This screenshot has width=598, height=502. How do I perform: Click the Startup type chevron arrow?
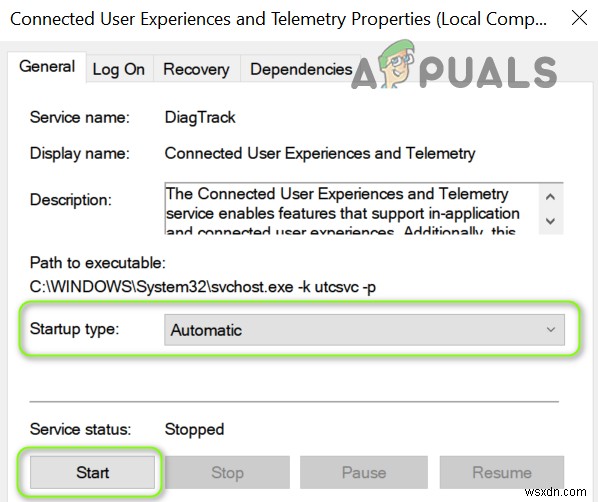point(550,330)
